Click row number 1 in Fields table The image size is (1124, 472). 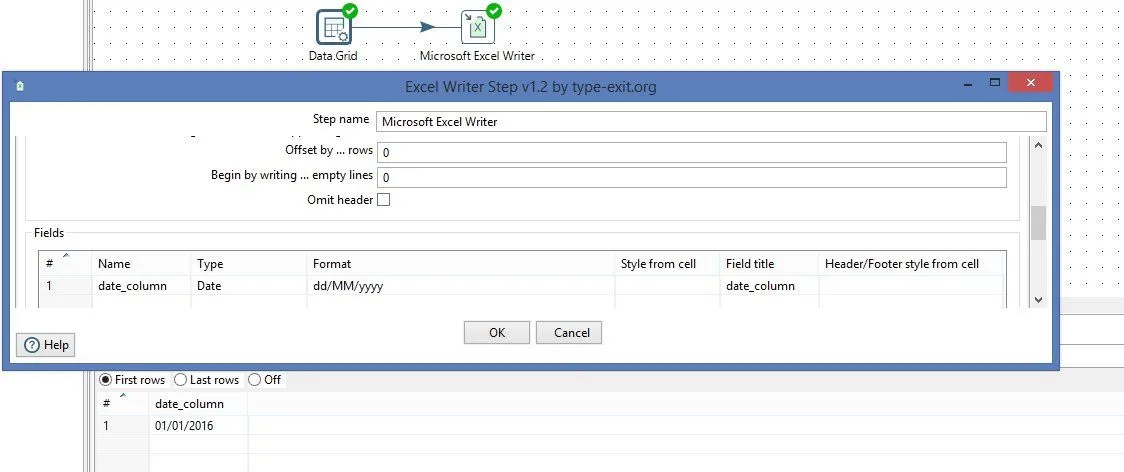(65, 285)
